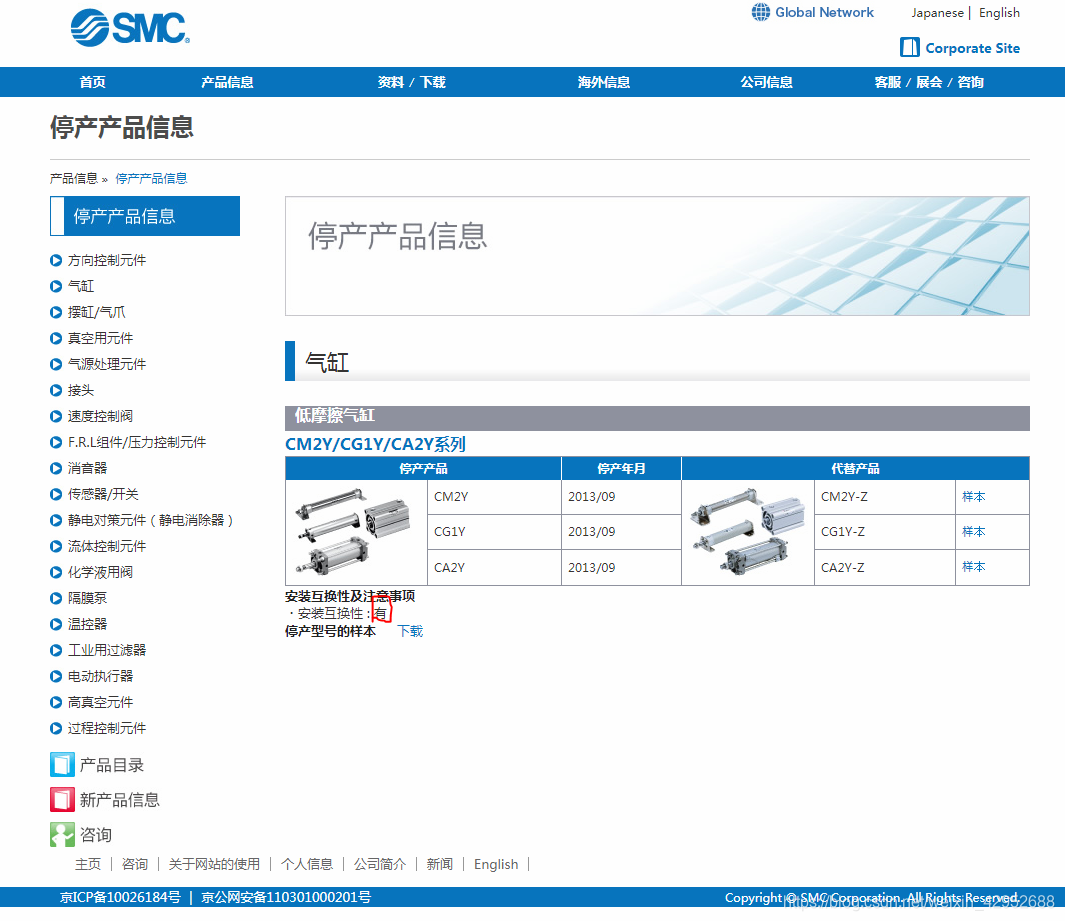Click the CM2Y-Z replacement cell

[x=884, y=496]
